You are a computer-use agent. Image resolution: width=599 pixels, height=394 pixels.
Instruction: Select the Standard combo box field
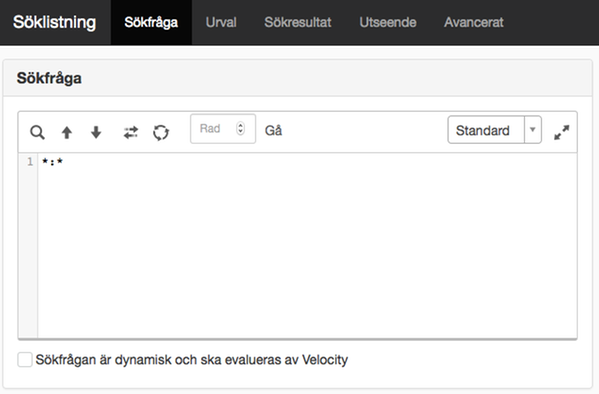click(494, 130)
